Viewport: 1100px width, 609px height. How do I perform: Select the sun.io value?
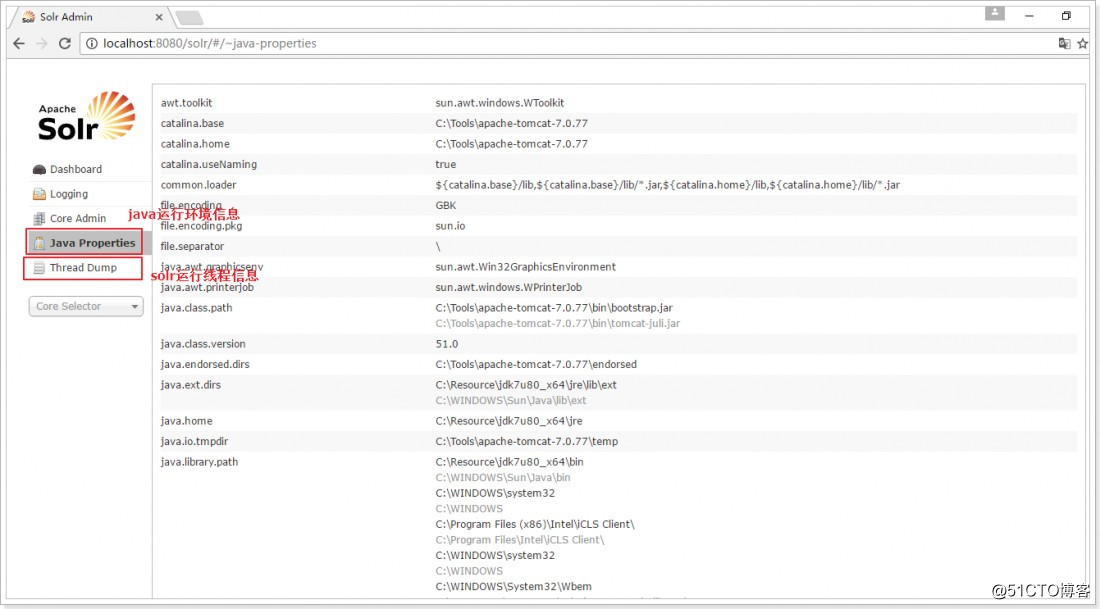(450, 226)
